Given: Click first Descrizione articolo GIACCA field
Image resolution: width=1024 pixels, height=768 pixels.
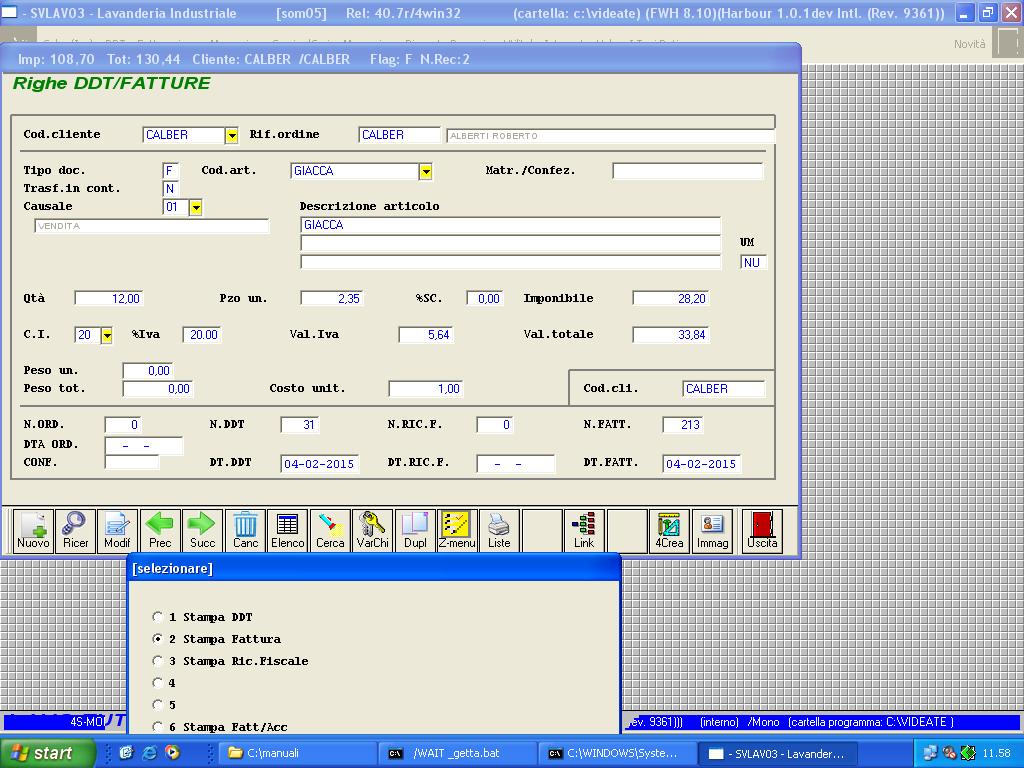Looking at the screenshot, I should tap(510, 225).
